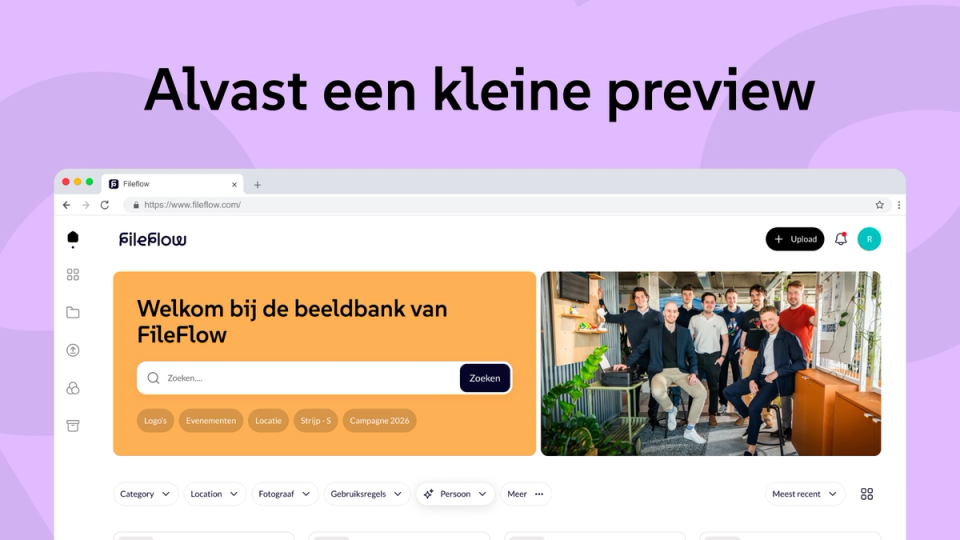Select the Fileflow browser tab
The height and width of the screenshot is (540, 960).
tap(172, 184)
